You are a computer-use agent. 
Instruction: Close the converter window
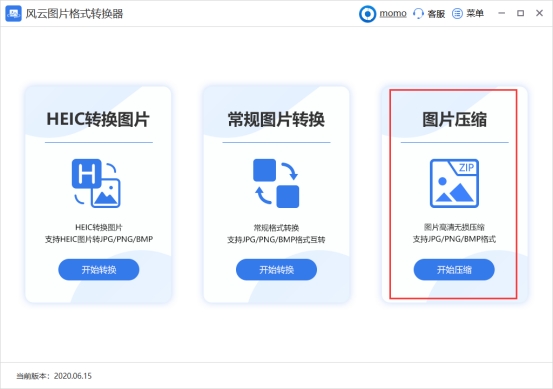(539, 13)
